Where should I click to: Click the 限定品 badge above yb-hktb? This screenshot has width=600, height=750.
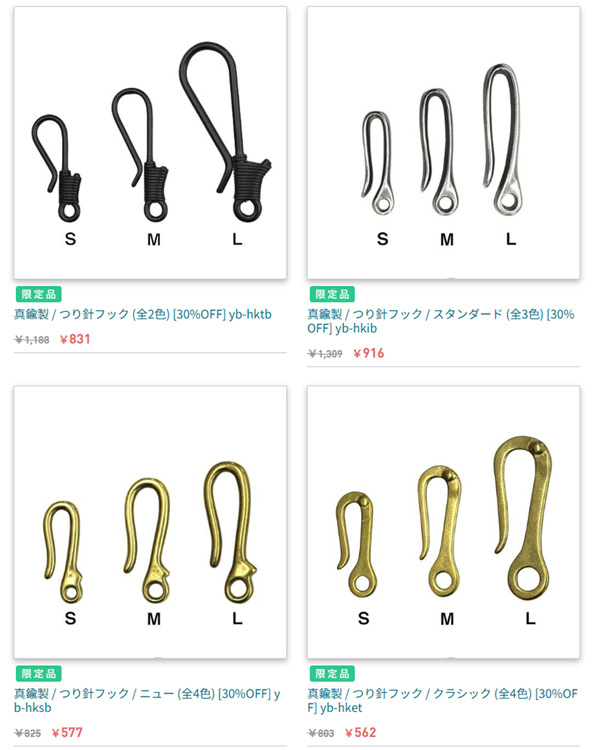tap(39, 294)
